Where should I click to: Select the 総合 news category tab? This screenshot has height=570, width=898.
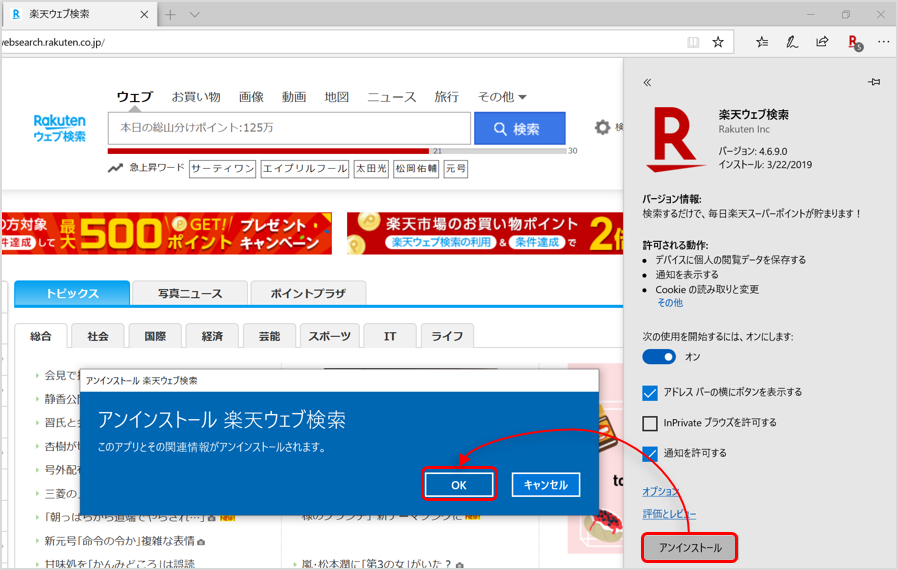41,336
